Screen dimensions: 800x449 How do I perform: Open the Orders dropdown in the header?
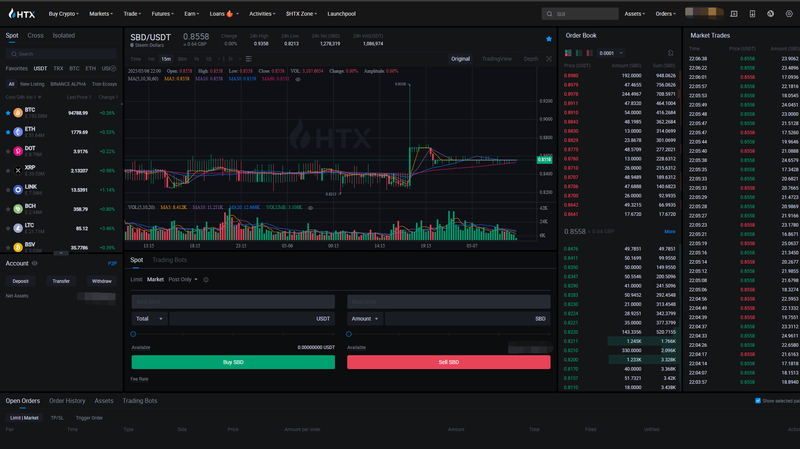[x=665, y=14]
